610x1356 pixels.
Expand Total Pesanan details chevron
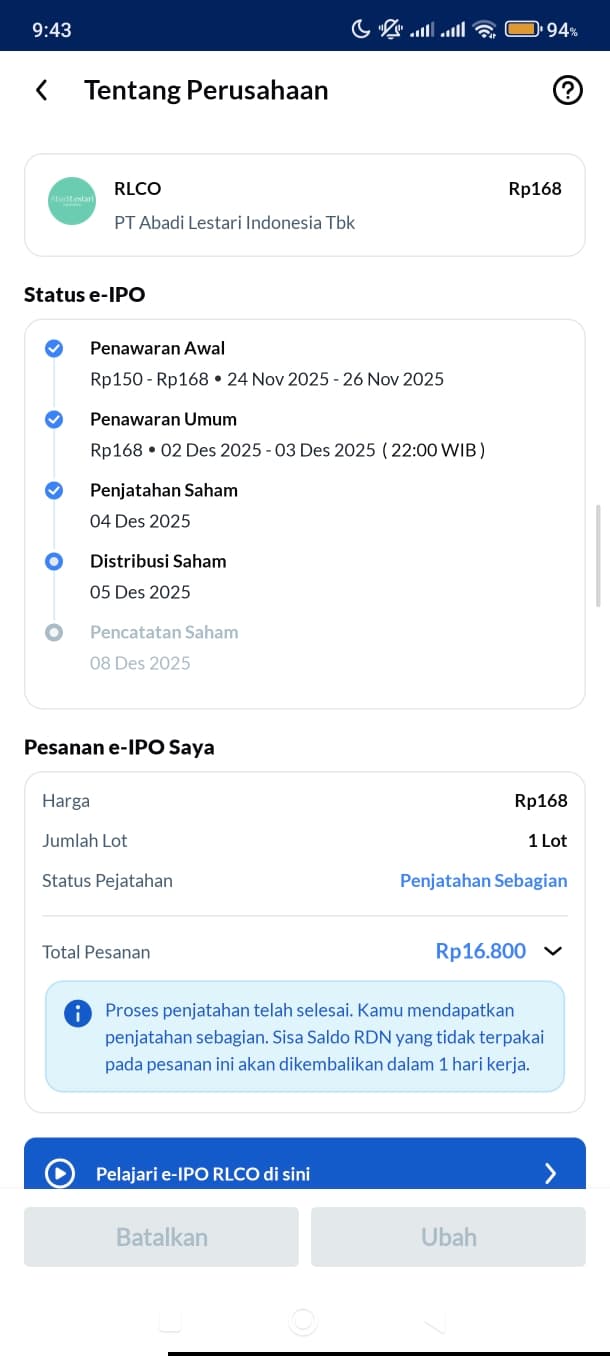click(x=553, y=951)
